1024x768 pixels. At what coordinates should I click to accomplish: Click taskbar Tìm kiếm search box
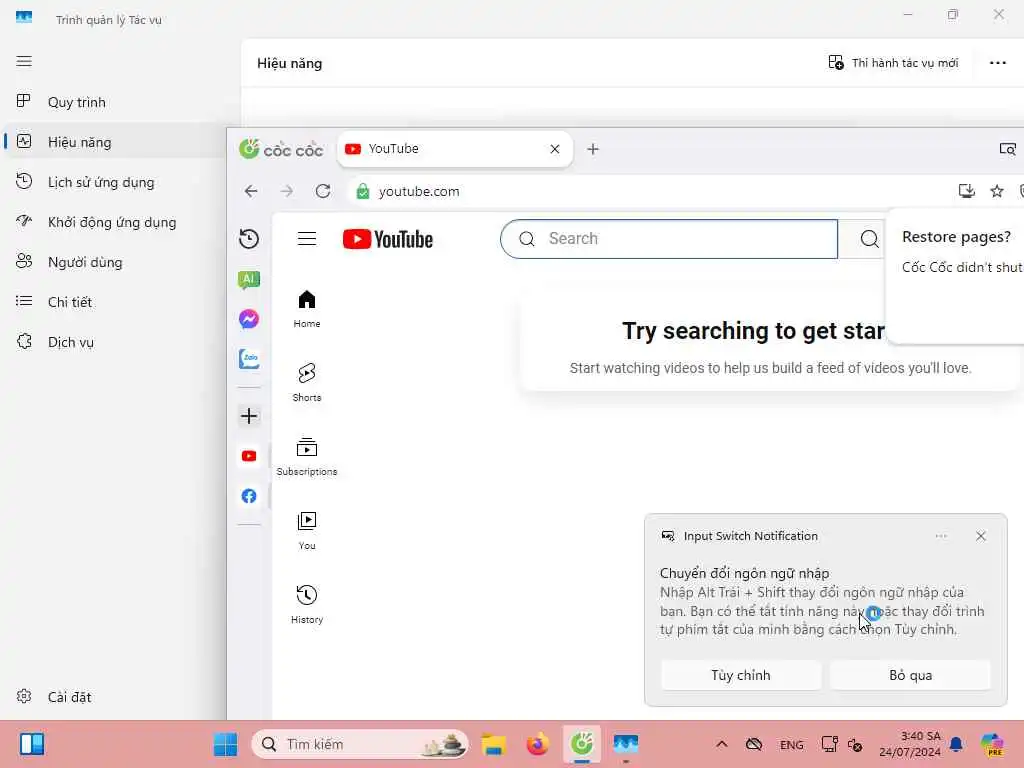(x=360, y=744)
